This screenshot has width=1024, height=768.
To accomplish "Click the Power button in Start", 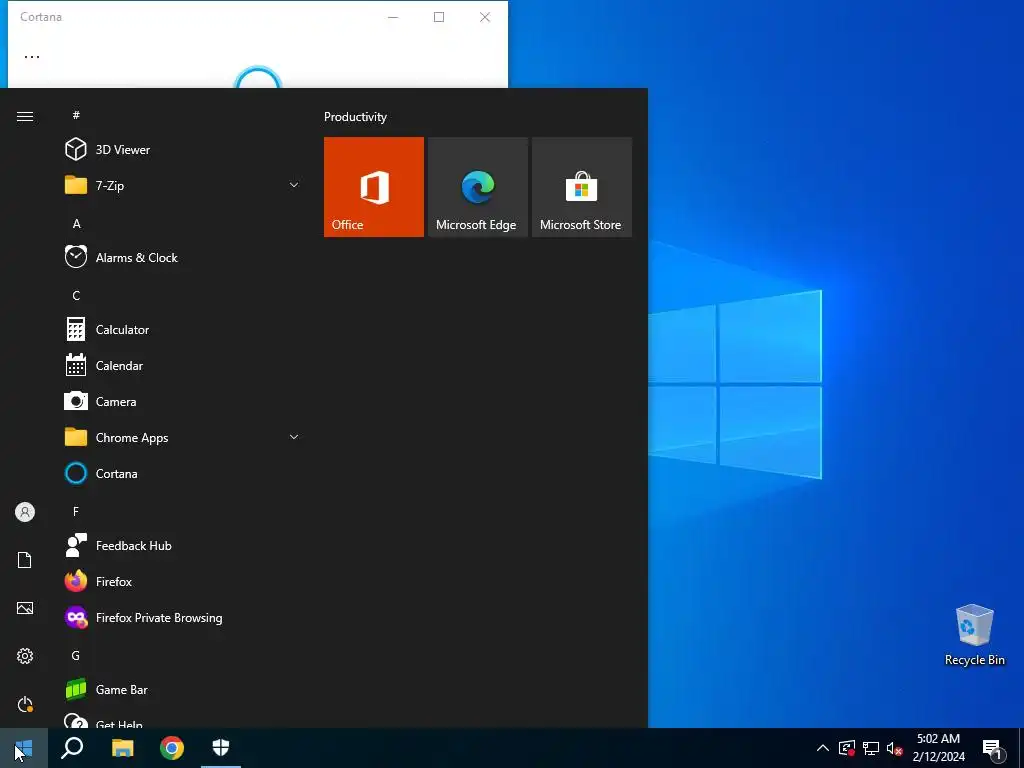I will [25, 704].
